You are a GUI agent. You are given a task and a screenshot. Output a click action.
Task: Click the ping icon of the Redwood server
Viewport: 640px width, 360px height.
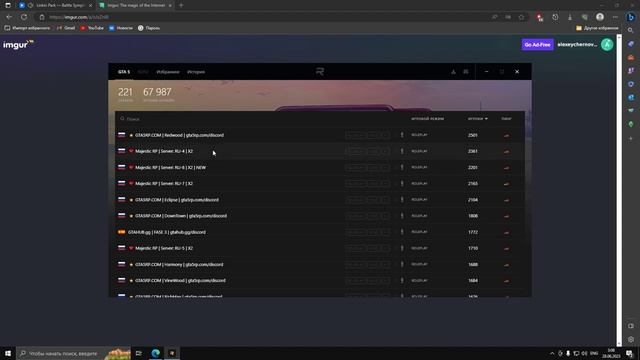pos(506,136)
